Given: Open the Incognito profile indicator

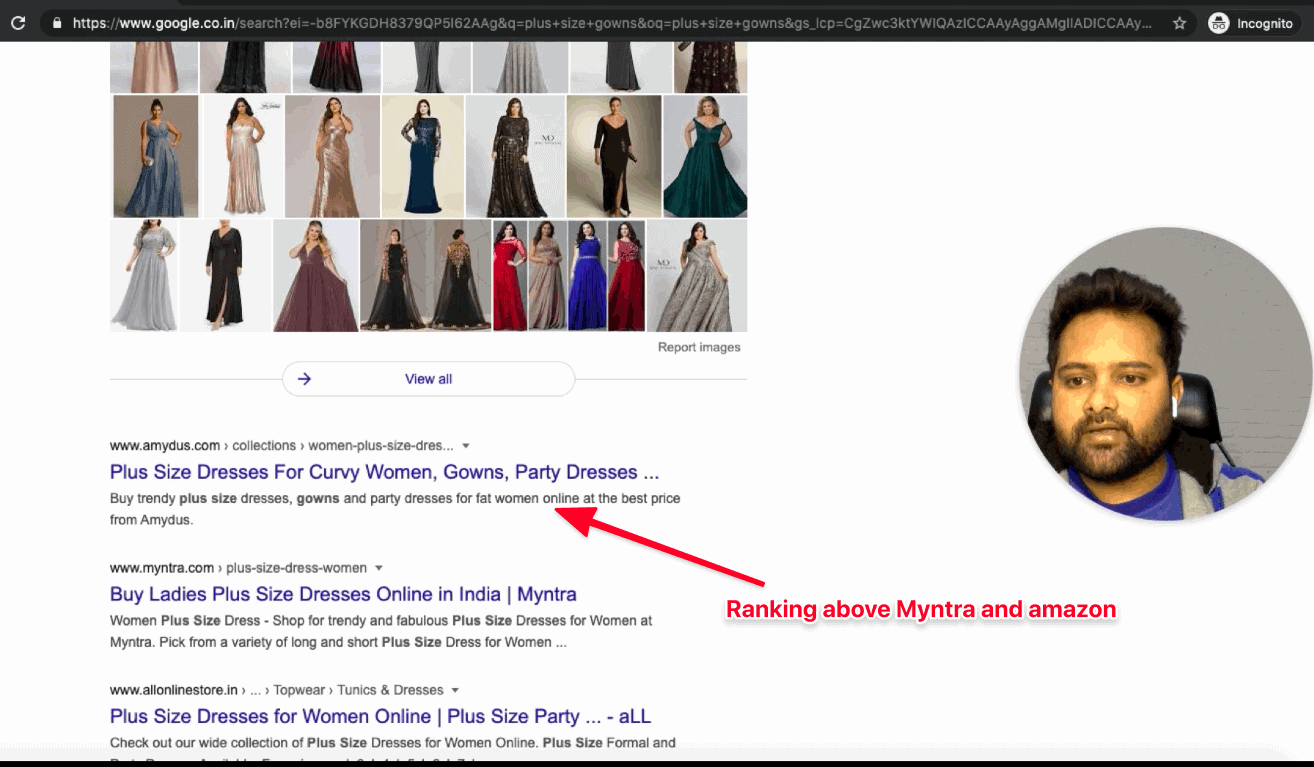Looking at the screenshot, I should (1253, 23).
